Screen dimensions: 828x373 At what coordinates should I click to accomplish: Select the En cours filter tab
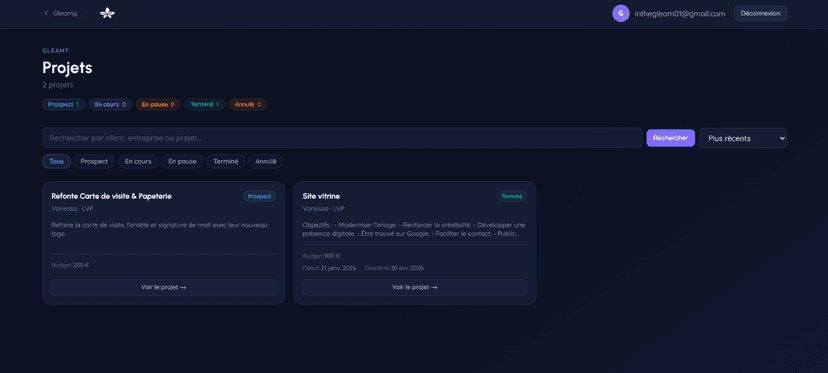pos(138,162)
